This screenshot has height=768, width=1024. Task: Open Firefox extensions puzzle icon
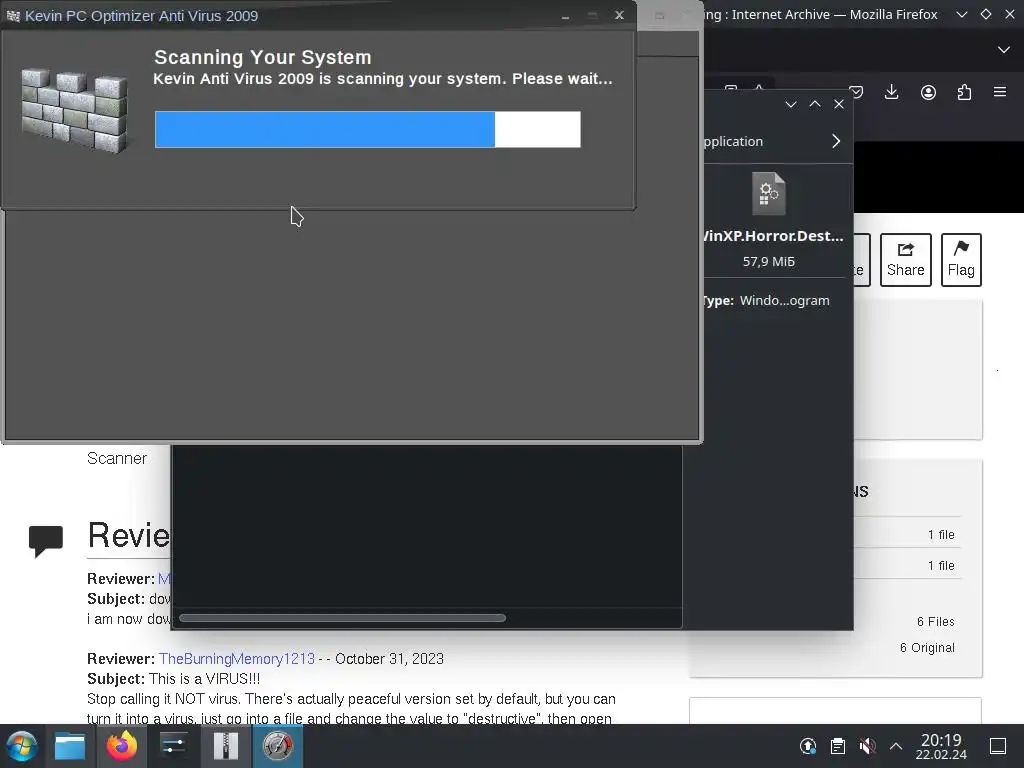965,92
